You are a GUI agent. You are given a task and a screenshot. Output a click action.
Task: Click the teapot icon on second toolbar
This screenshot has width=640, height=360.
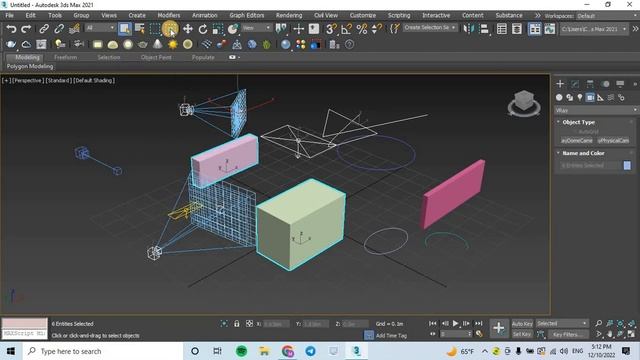point(142,44)
